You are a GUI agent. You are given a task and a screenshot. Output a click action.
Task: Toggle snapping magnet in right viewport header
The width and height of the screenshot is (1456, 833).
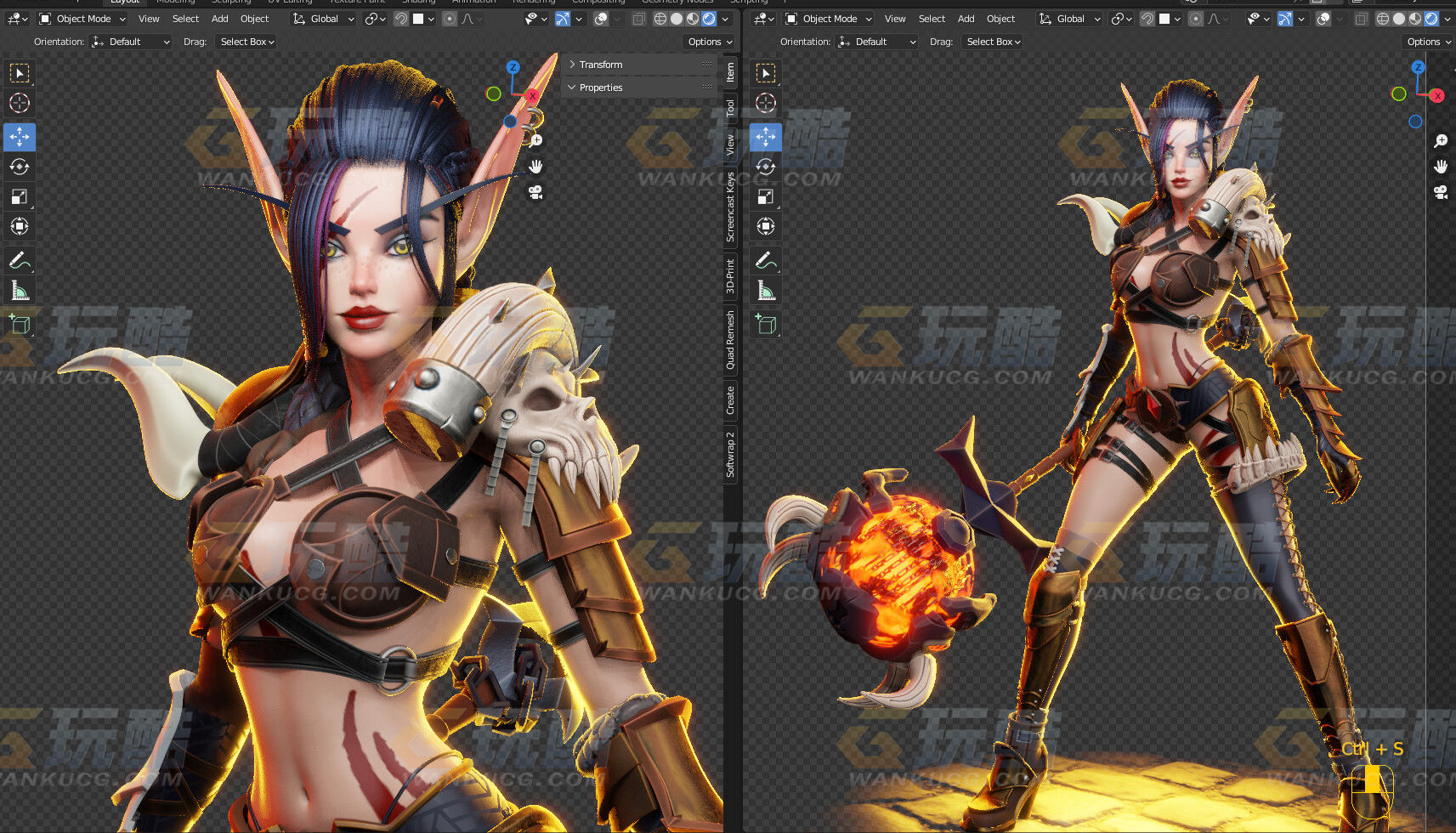[1147, 19]
